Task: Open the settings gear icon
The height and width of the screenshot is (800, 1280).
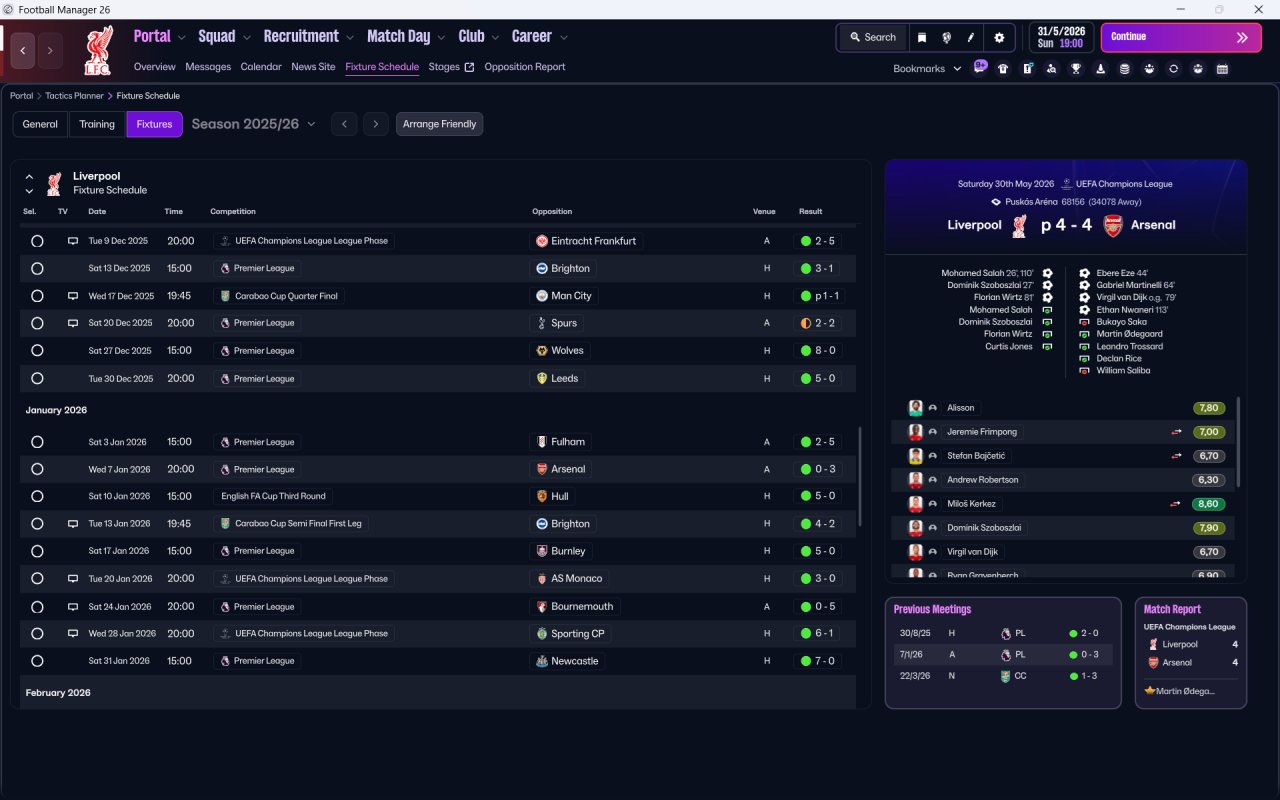Action: (999, 37)
